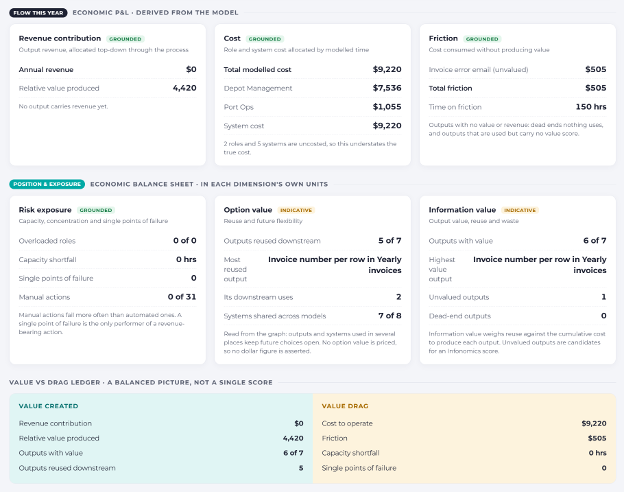Select 'Single points of failure' in Risk exposure card
Screen dimensions: 624x492
coord(56,278)
